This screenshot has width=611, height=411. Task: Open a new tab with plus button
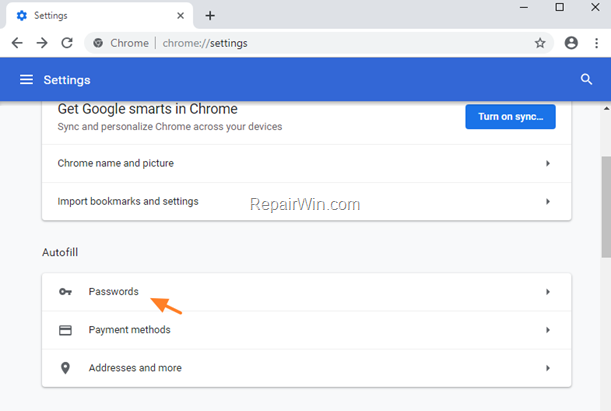tap(210, 16)
